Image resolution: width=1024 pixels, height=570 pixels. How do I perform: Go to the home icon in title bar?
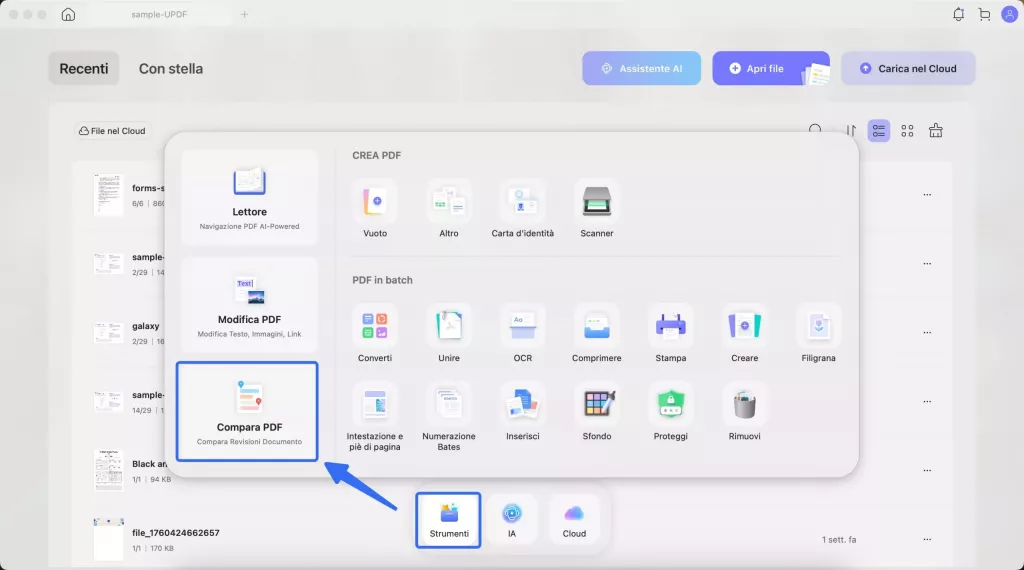point(68,14)
